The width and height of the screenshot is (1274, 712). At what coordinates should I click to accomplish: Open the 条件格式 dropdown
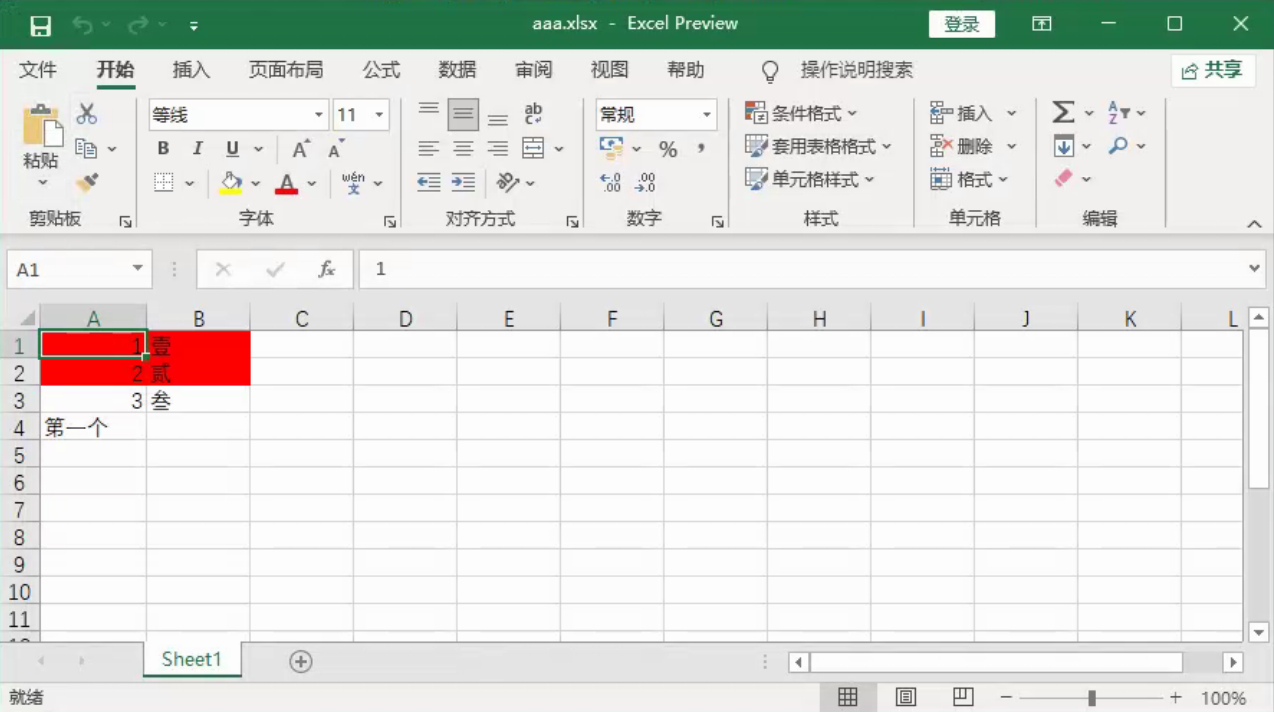pos(802,113)
